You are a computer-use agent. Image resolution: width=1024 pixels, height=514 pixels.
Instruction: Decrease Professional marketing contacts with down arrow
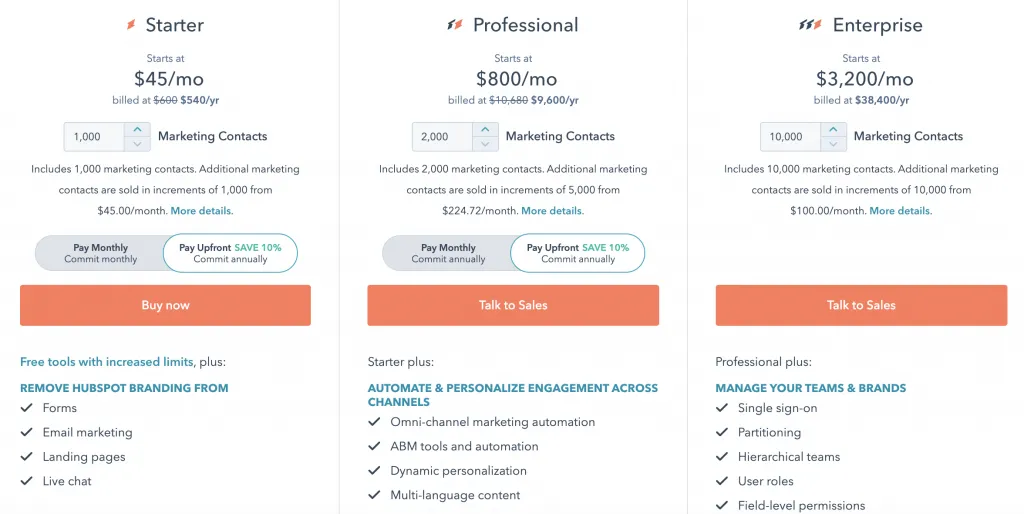485,143
